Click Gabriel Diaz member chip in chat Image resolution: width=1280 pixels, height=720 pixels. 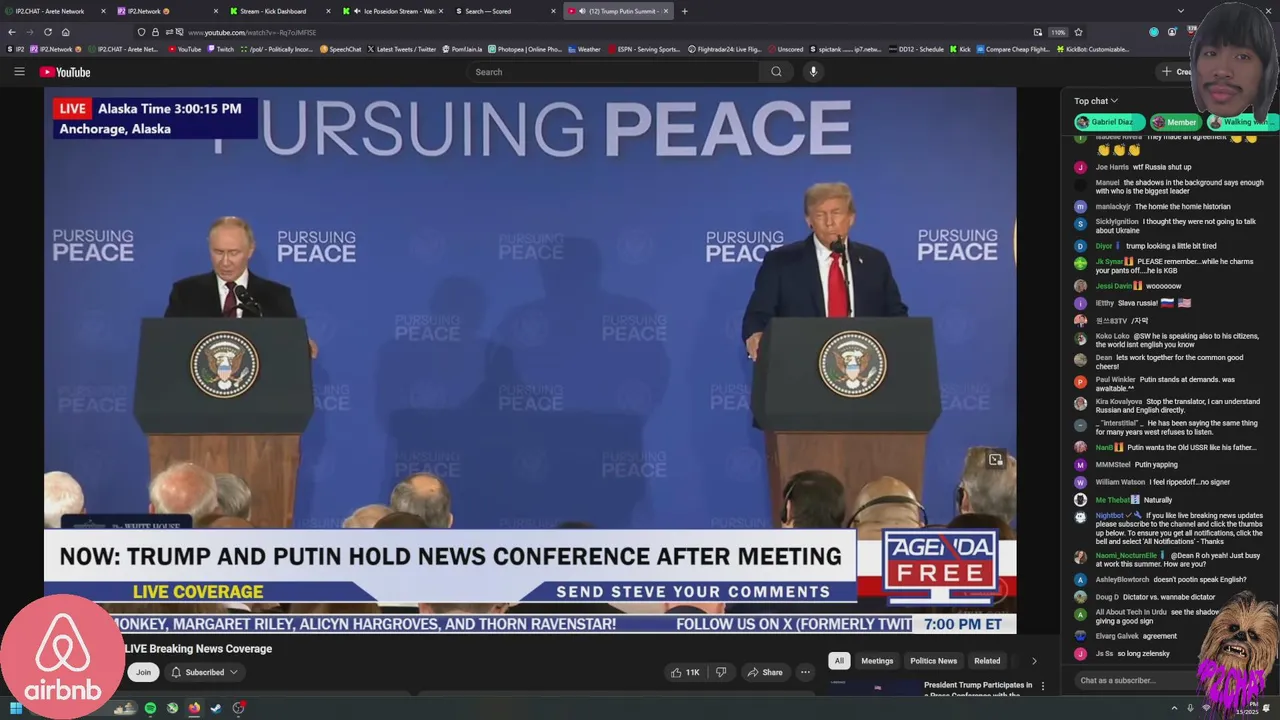(1109, 122)
